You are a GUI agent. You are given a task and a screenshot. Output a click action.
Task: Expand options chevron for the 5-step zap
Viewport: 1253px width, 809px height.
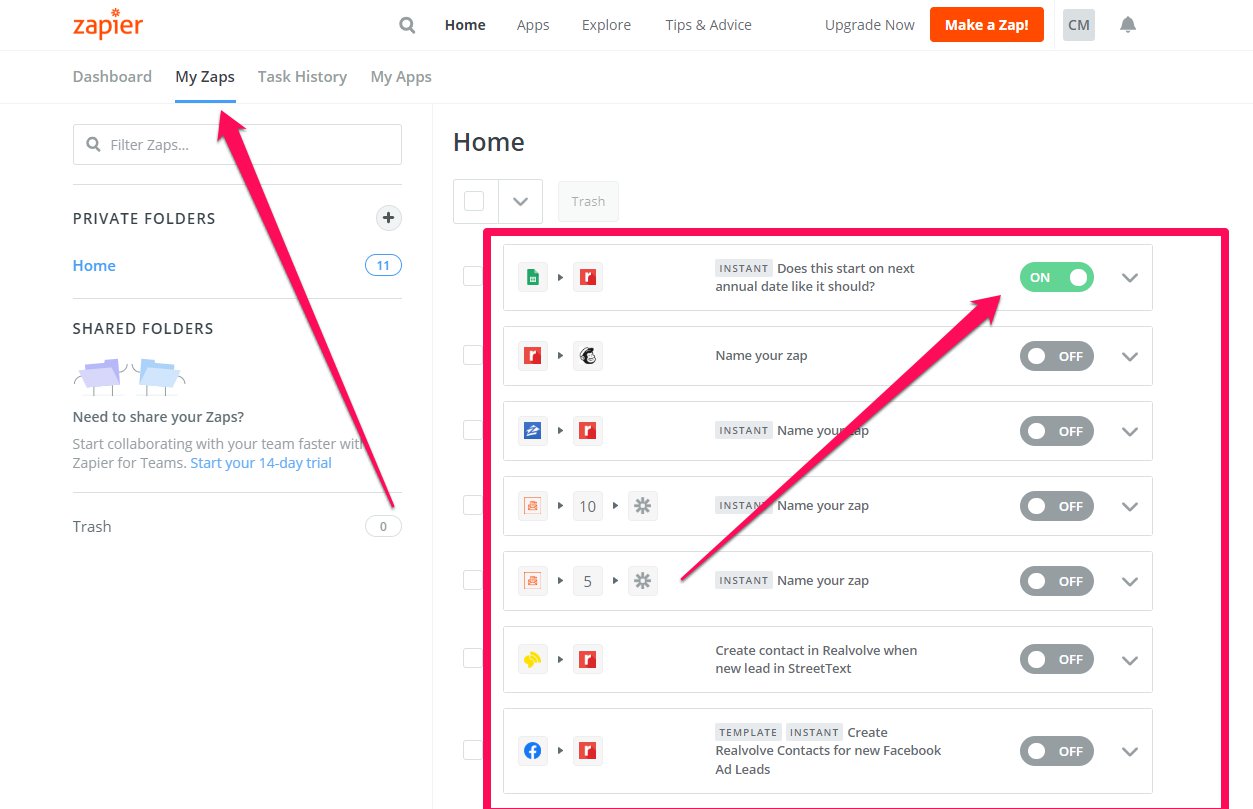pyautogui.click(x=1130, y=581)
